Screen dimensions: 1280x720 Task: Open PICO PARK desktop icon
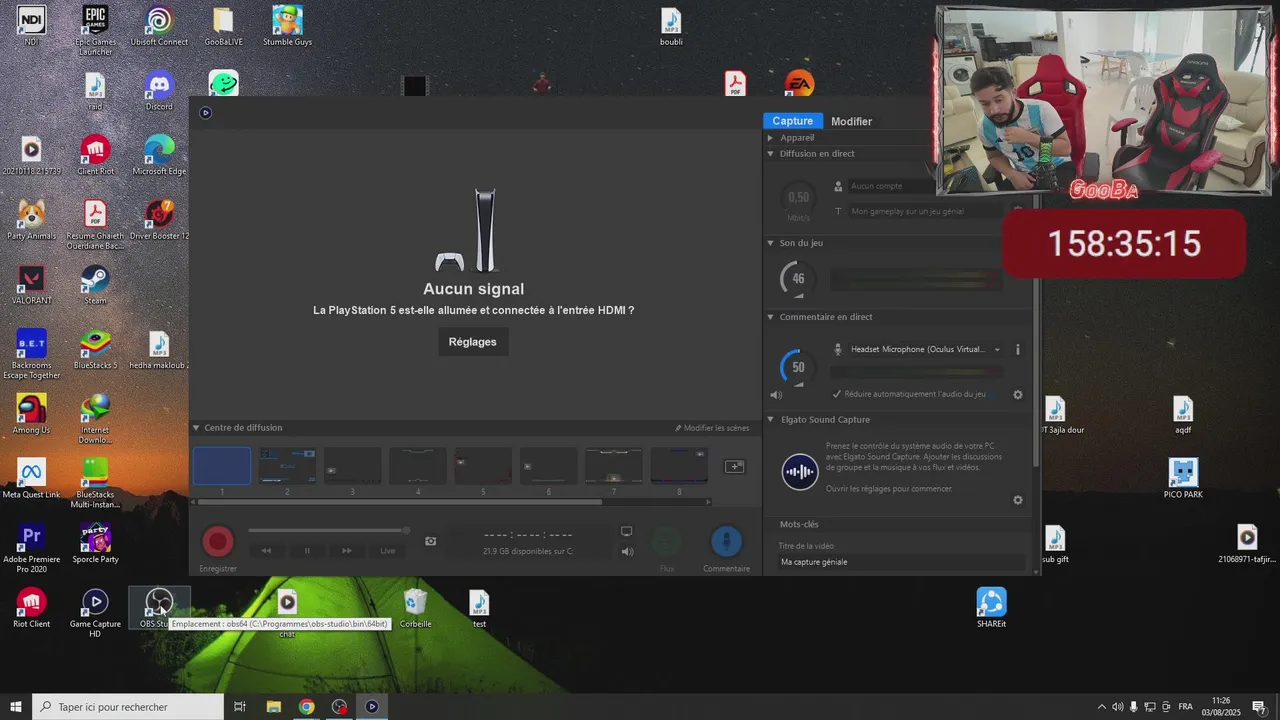(x=1183, y=478)
